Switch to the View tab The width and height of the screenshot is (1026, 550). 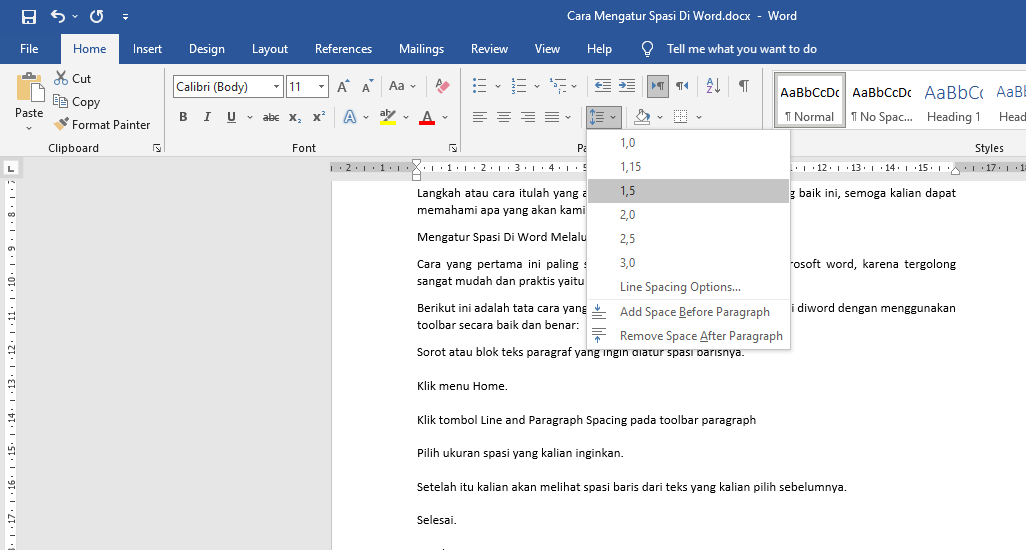click(x=547, y=49)
